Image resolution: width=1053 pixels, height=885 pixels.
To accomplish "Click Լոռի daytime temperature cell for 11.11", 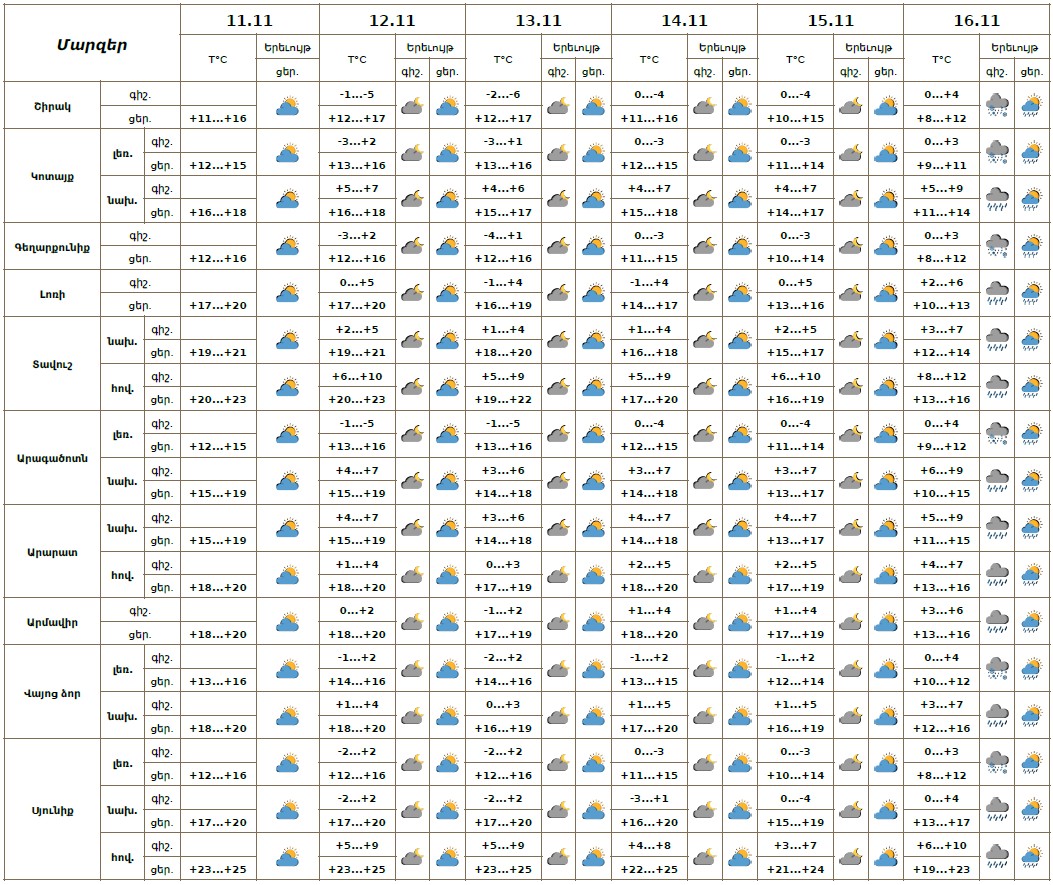I will pyautogui.click(x=217, y=306).
